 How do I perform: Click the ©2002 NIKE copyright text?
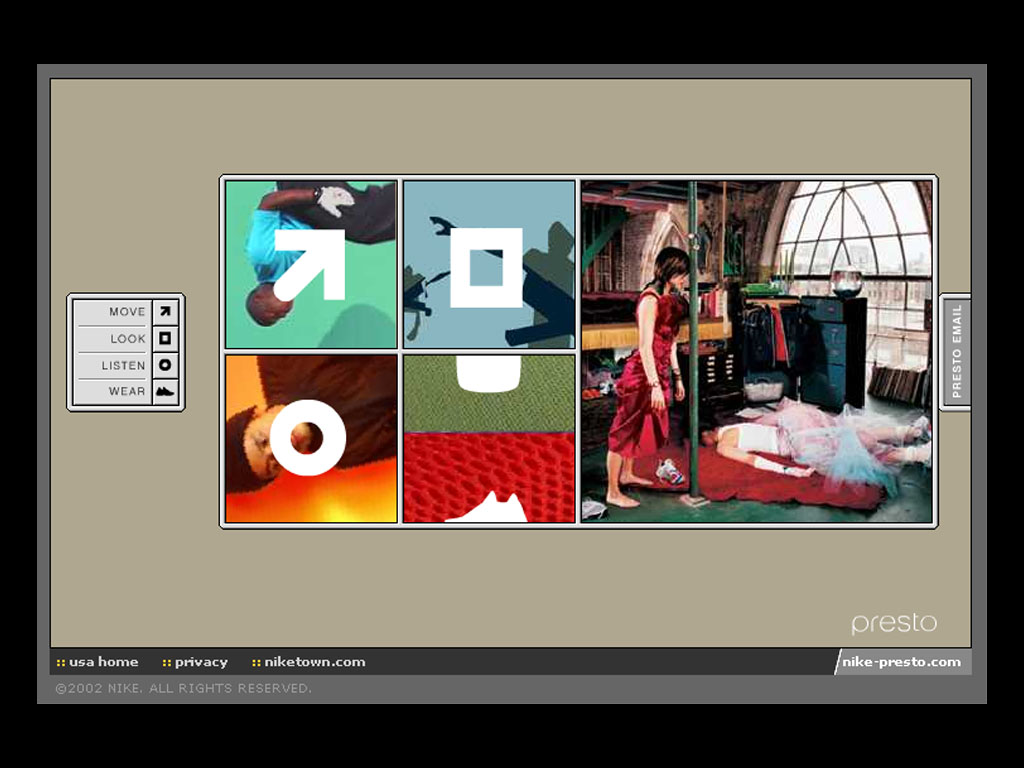point(184,688)
